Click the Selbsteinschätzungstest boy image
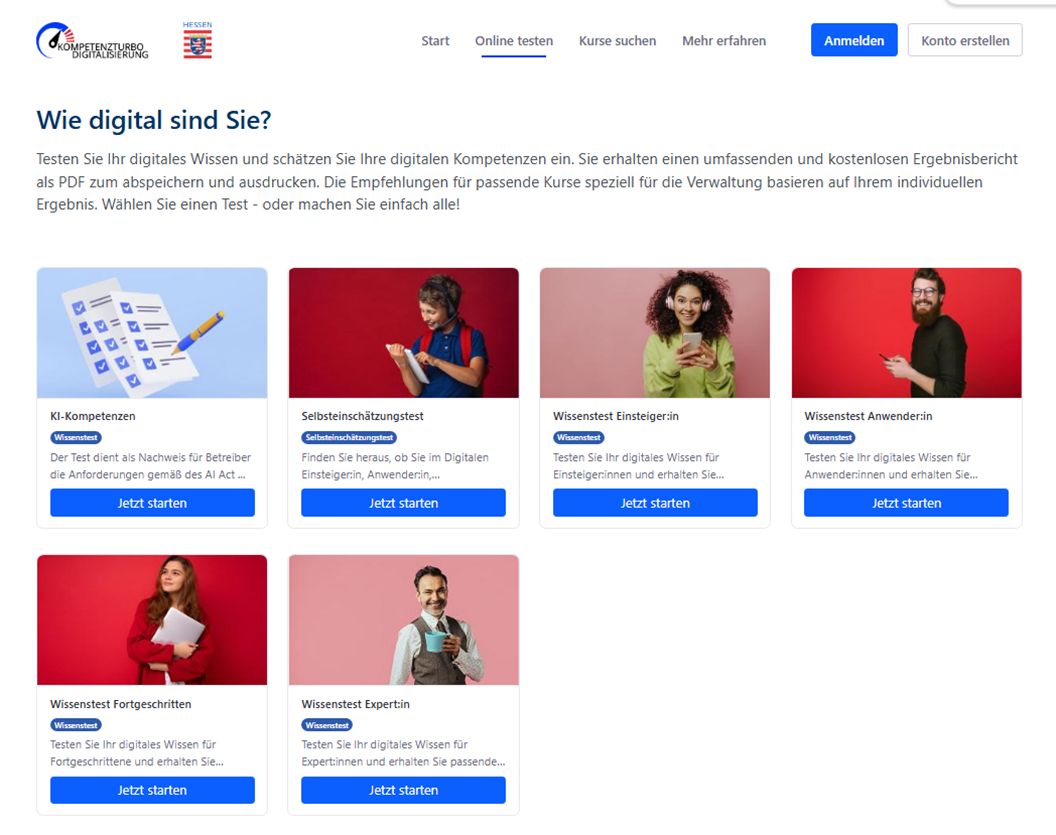Screen dimensions: 1056x835 pos(403,333)
